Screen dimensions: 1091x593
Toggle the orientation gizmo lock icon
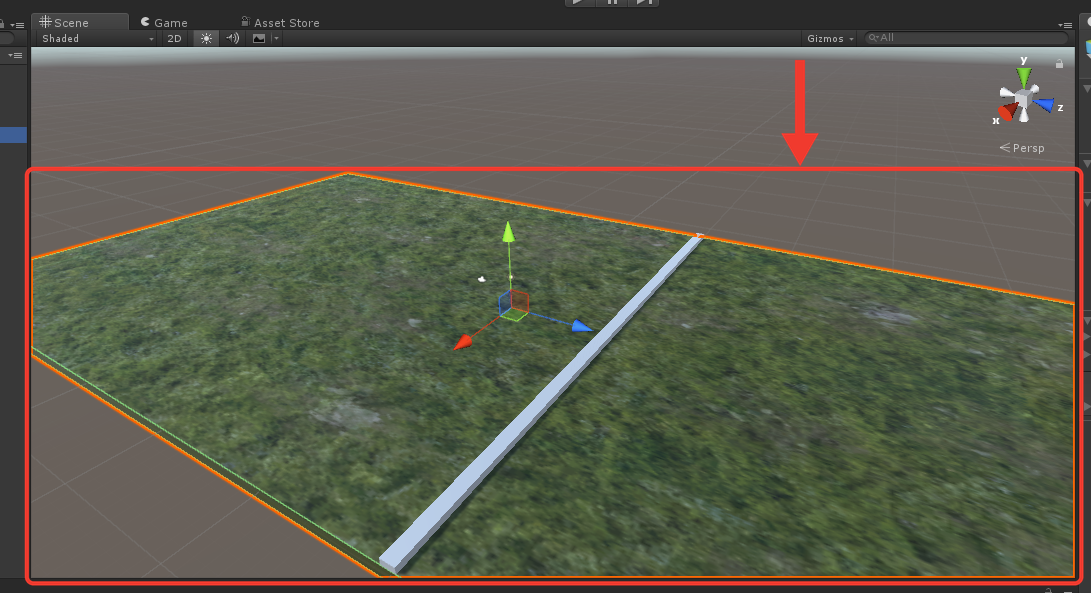coord(1059,64)
